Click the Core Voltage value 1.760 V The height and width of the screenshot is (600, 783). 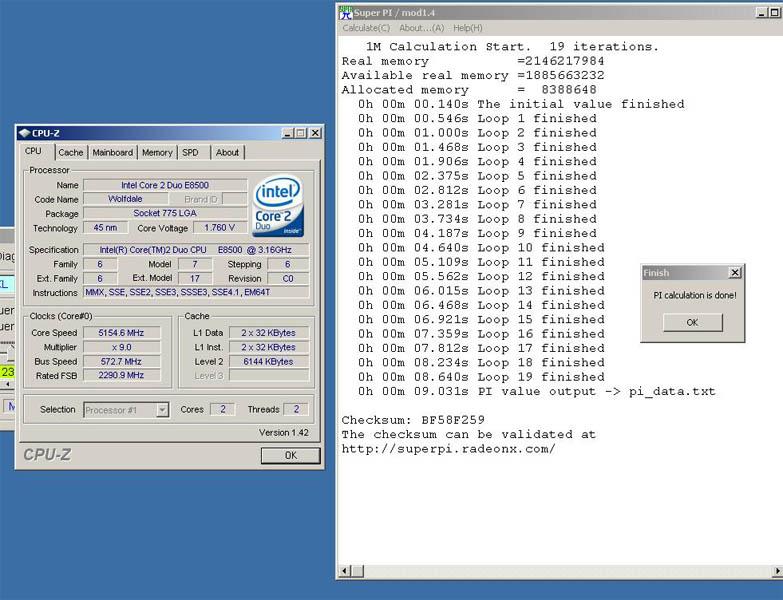[220, 228]
